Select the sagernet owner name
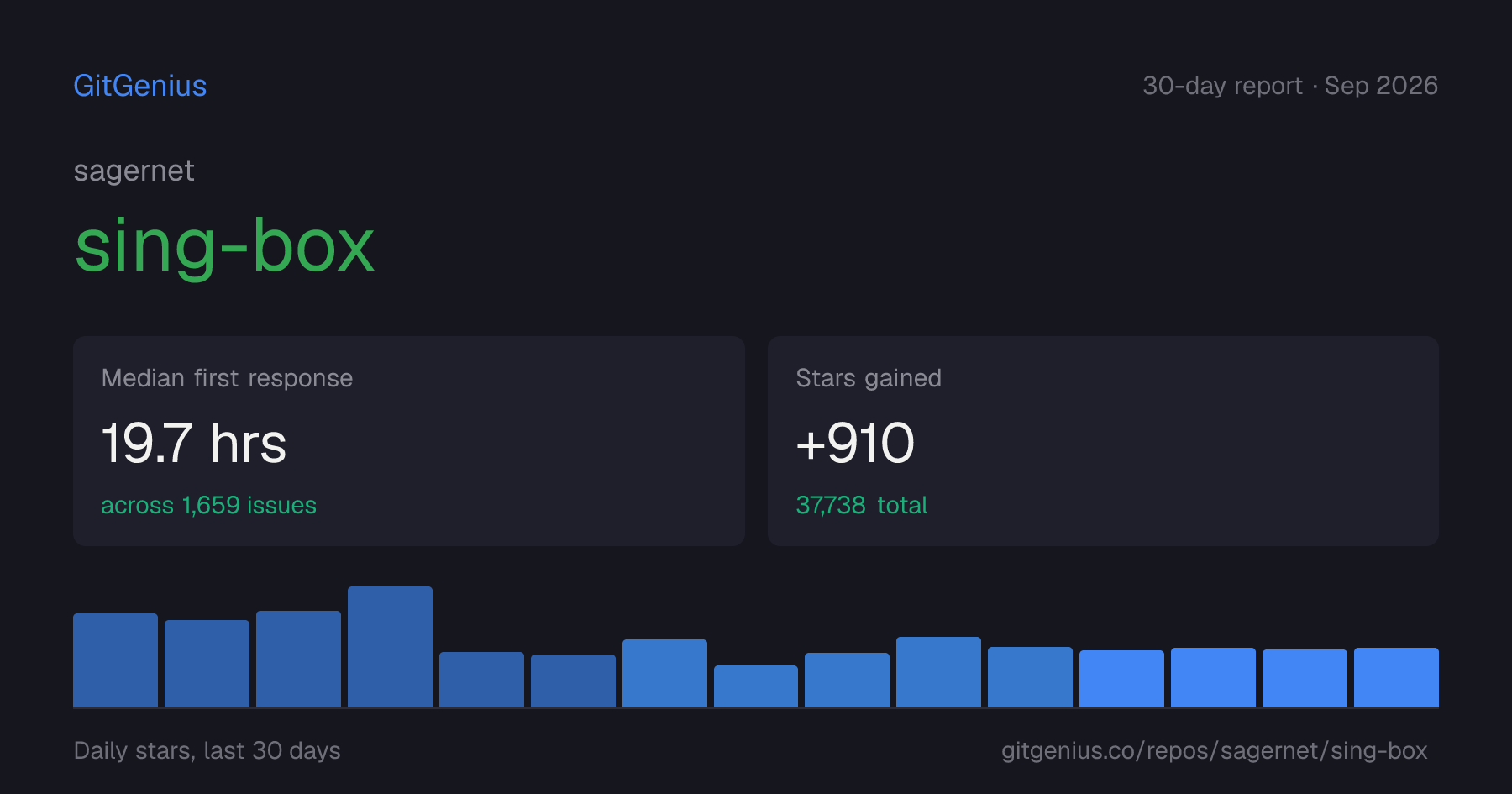Screen dimensions: 1512x794 click(134, 171)
